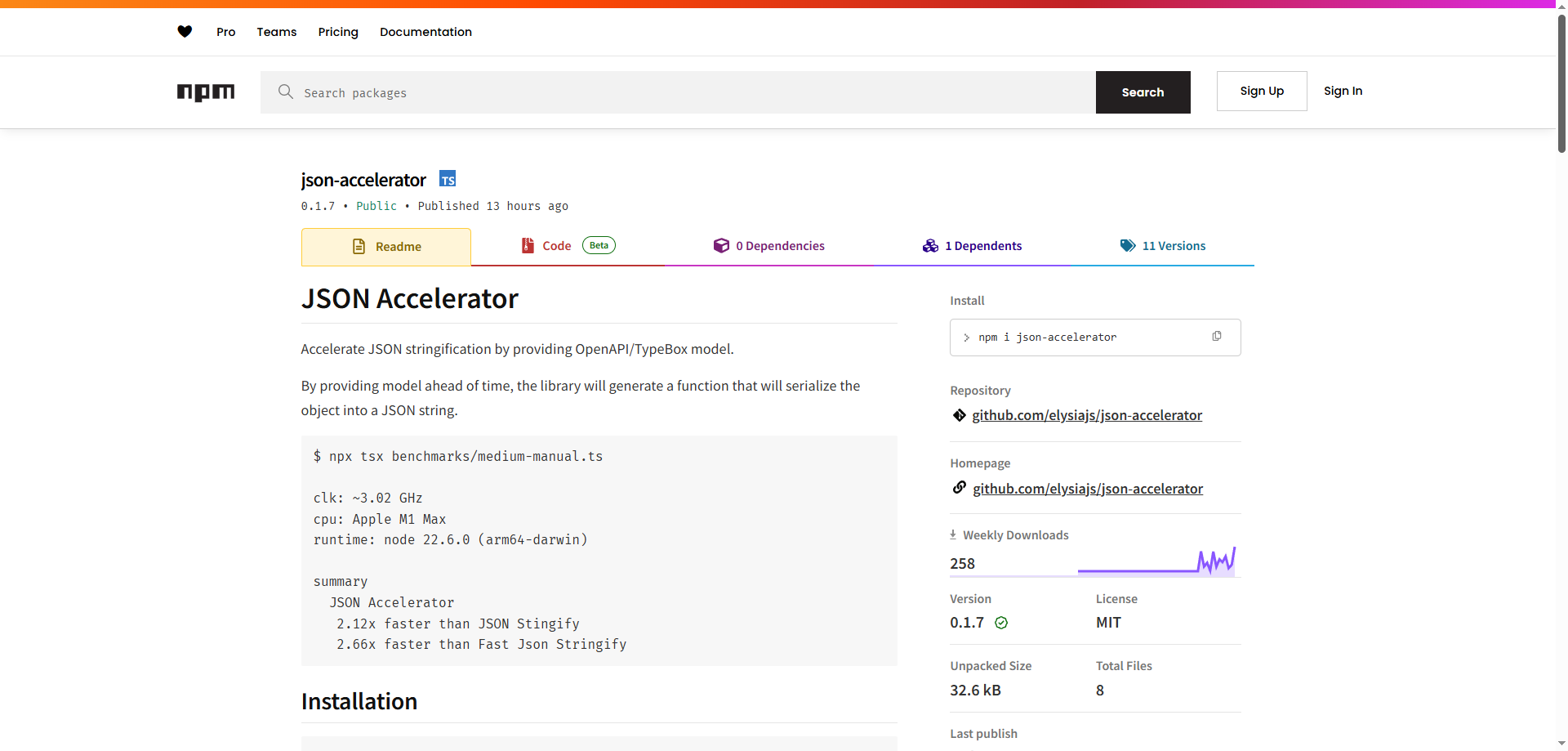Click the weekly downloads arrow icon

(x=953, y=534)
